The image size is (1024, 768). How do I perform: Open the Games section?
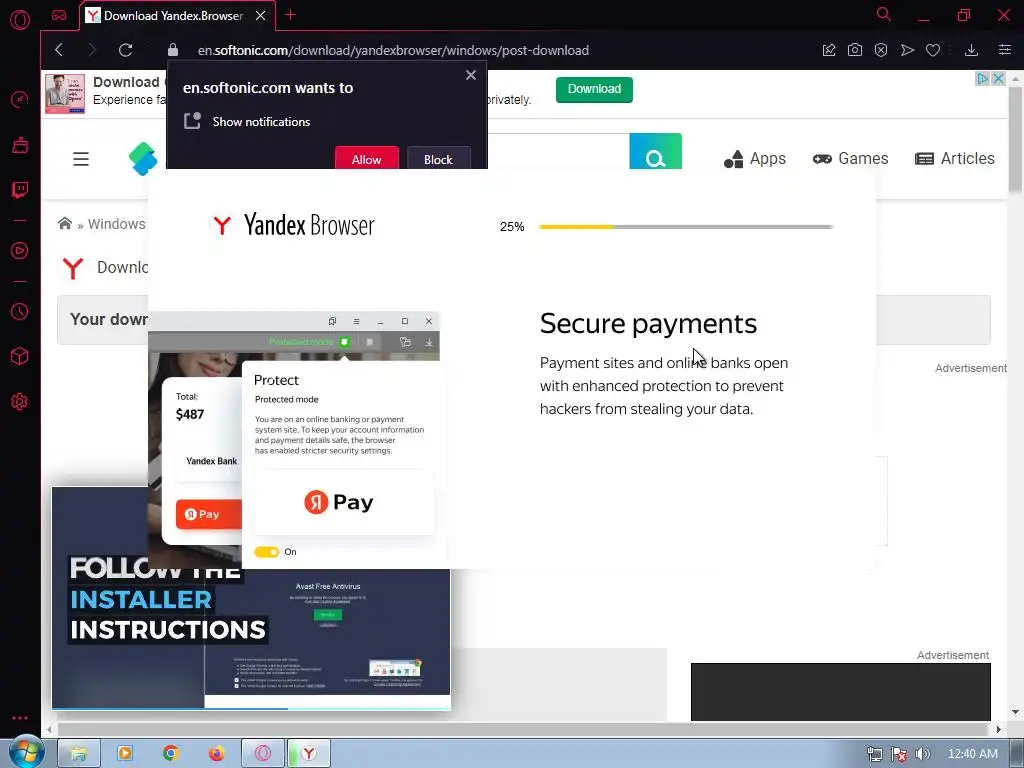pos(850,159)
